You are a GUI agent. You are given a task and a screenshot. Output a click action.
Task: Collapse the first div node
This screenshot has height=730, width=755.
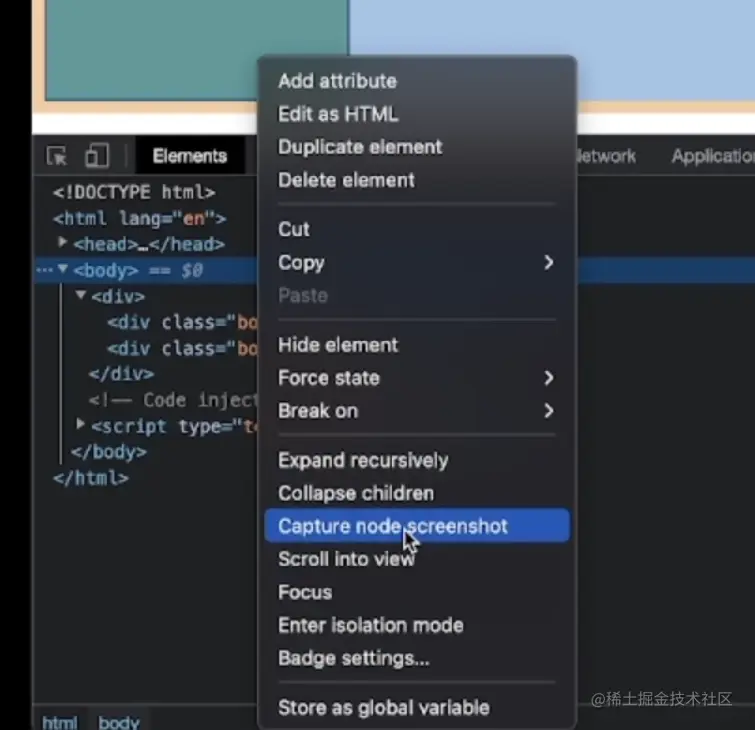81,294
